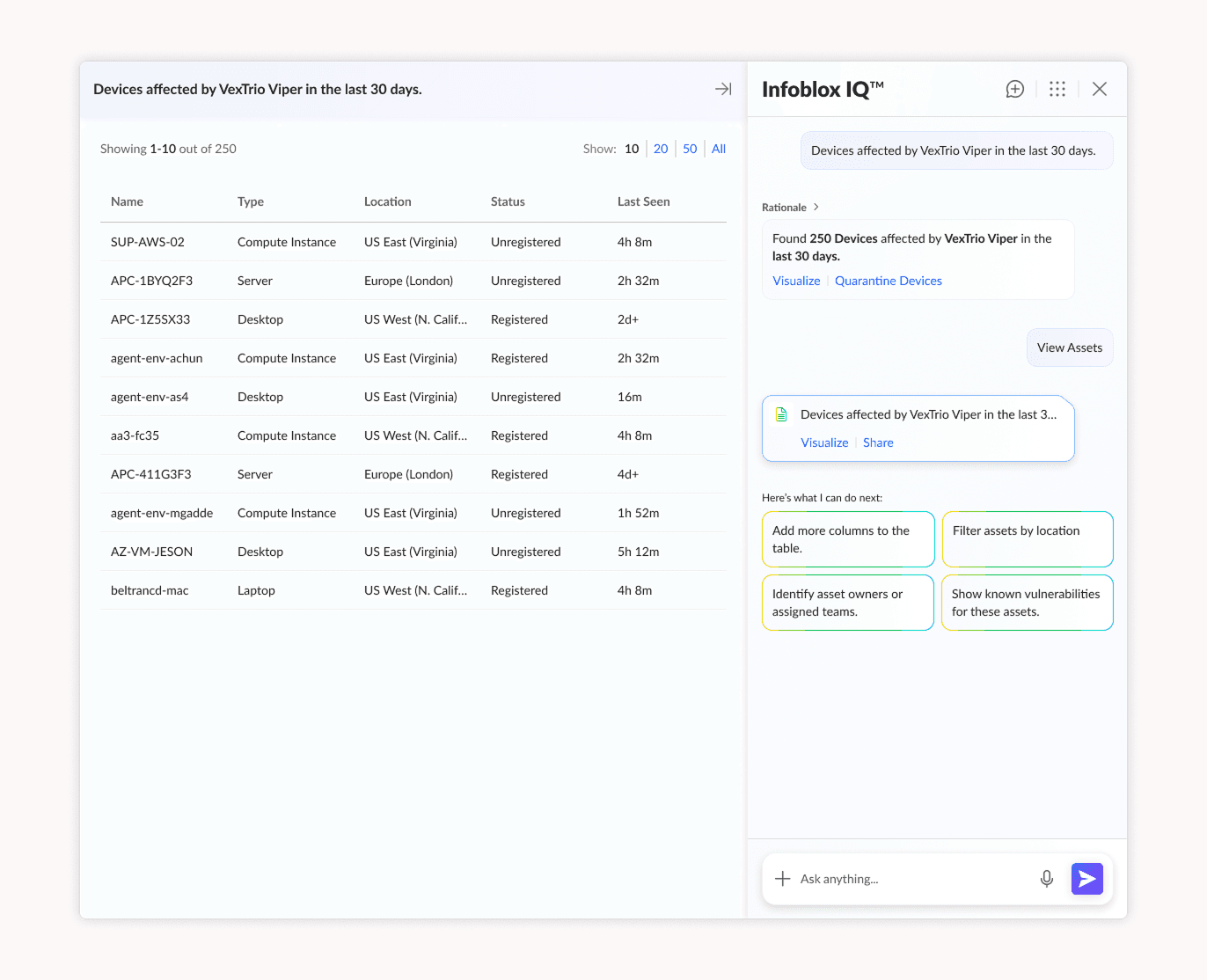This screenshot has width=1207, height=980.
Task: Click Visualize link under Found 250 Devices
Action: pos(796,281)
